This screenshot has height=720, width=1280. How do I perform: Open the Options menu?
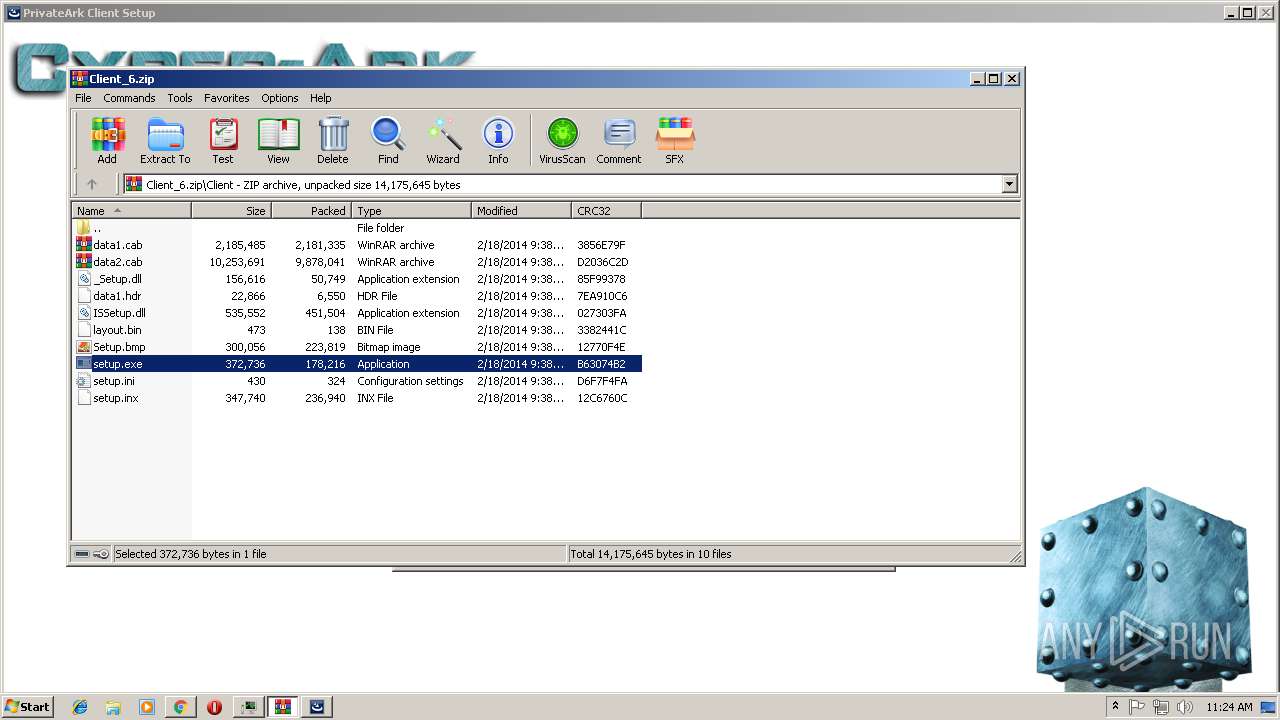pos(280,98)
